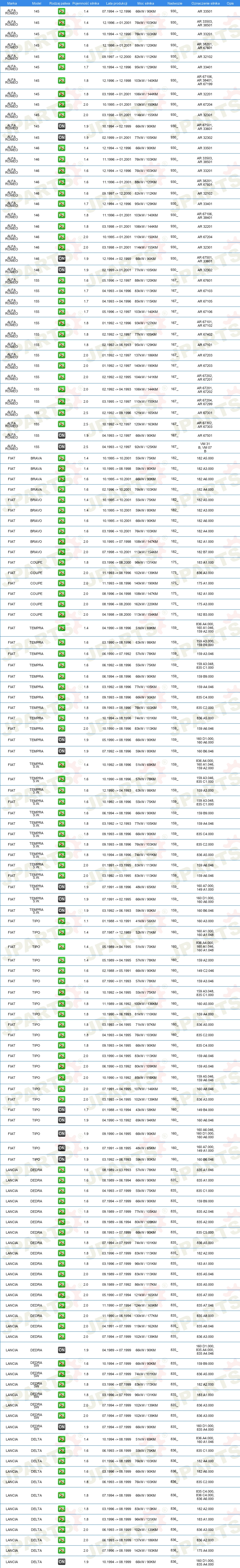Click the Nadwozie column header
Viewport: 240px width, 1568px height.
point(174,3)
